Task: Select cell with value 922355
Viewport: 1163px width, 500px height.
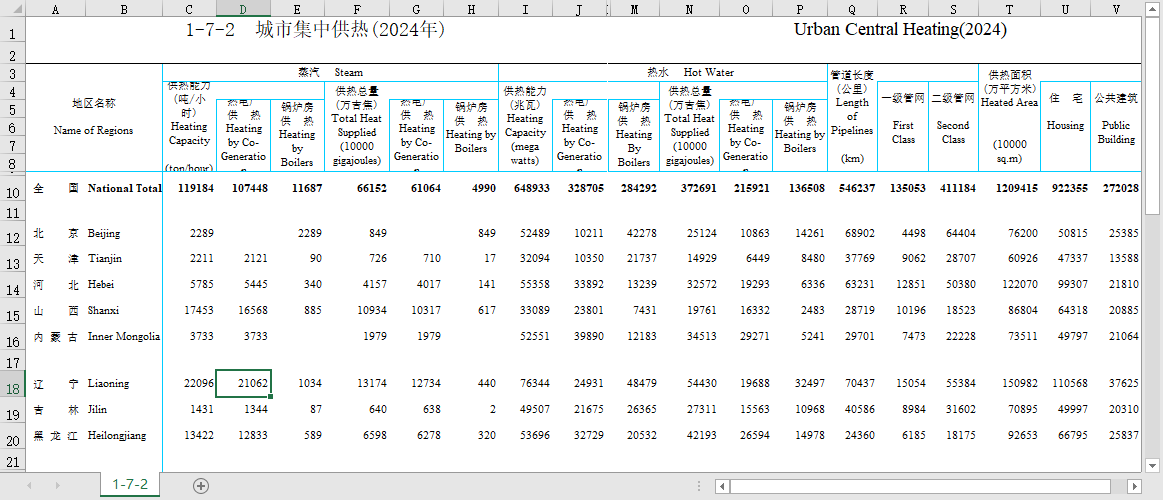Action: (x=1065, y=188)
